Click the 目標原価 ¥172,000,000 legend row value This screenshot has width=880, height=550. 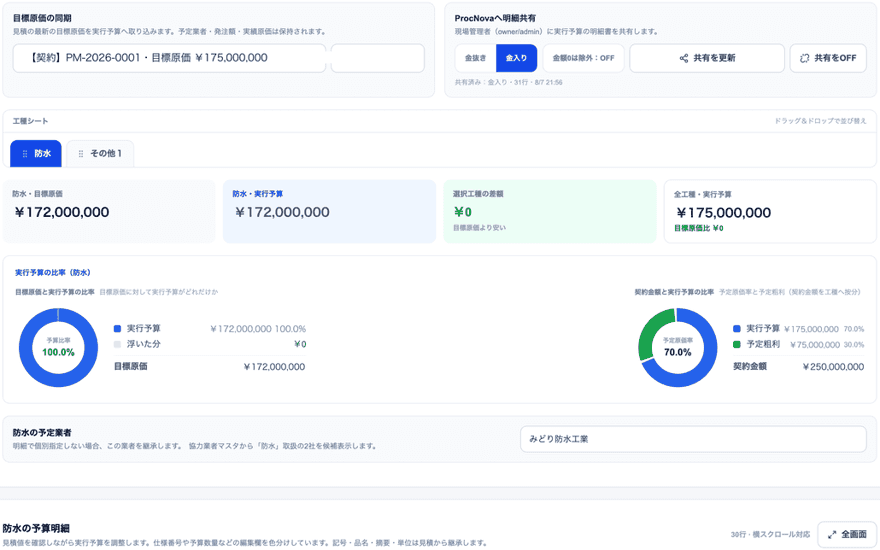point(274,367)
